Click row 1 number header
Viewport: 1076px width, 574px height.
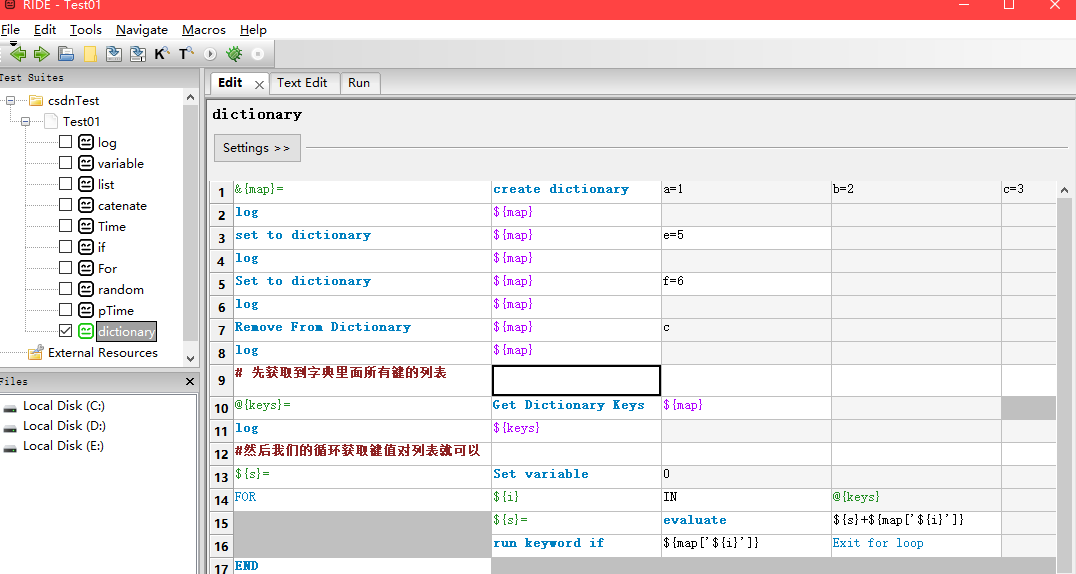pos(221,192)
